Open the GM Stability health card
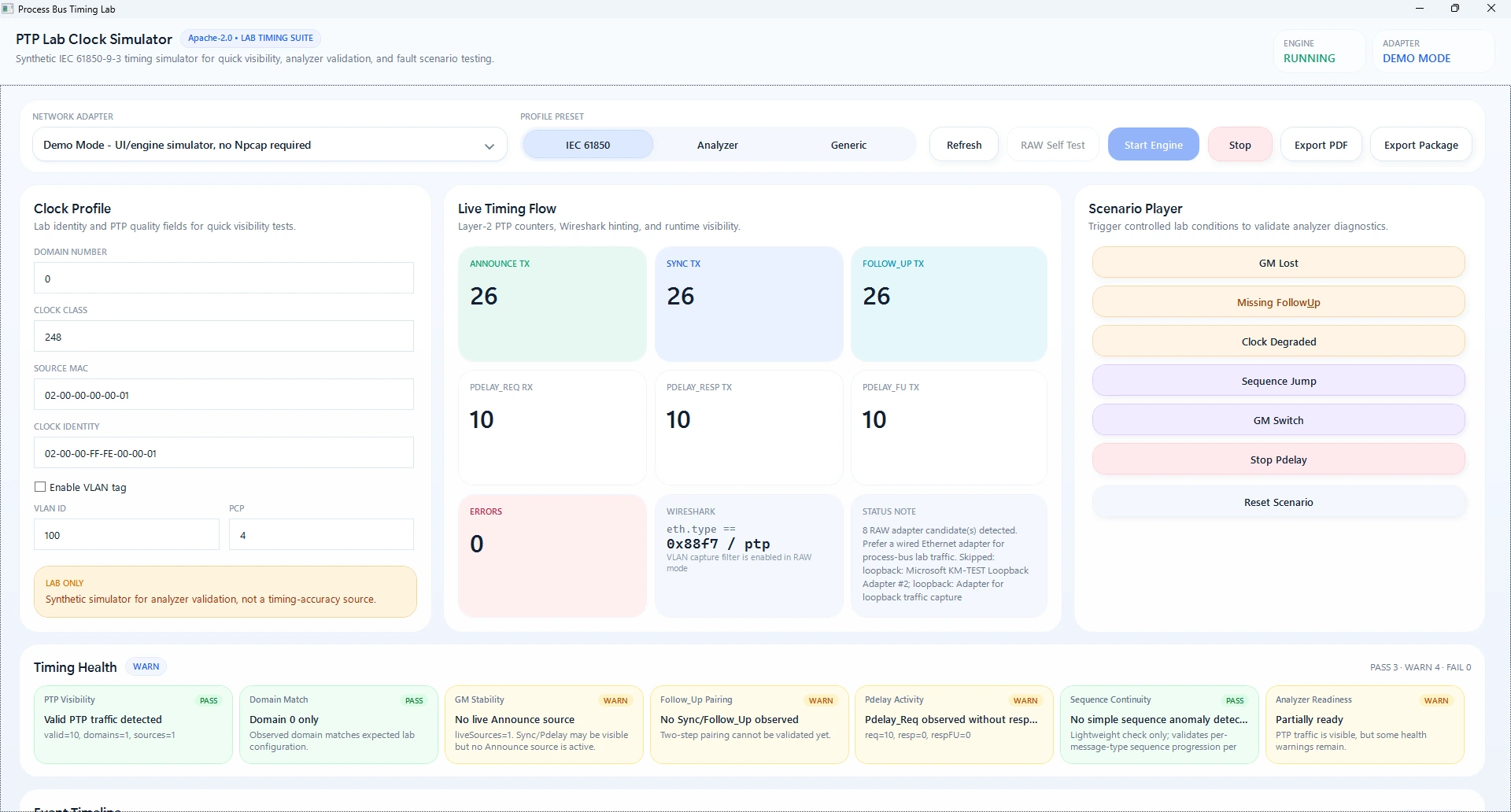This screenshot has width=1511, height=812. point(544,725)
